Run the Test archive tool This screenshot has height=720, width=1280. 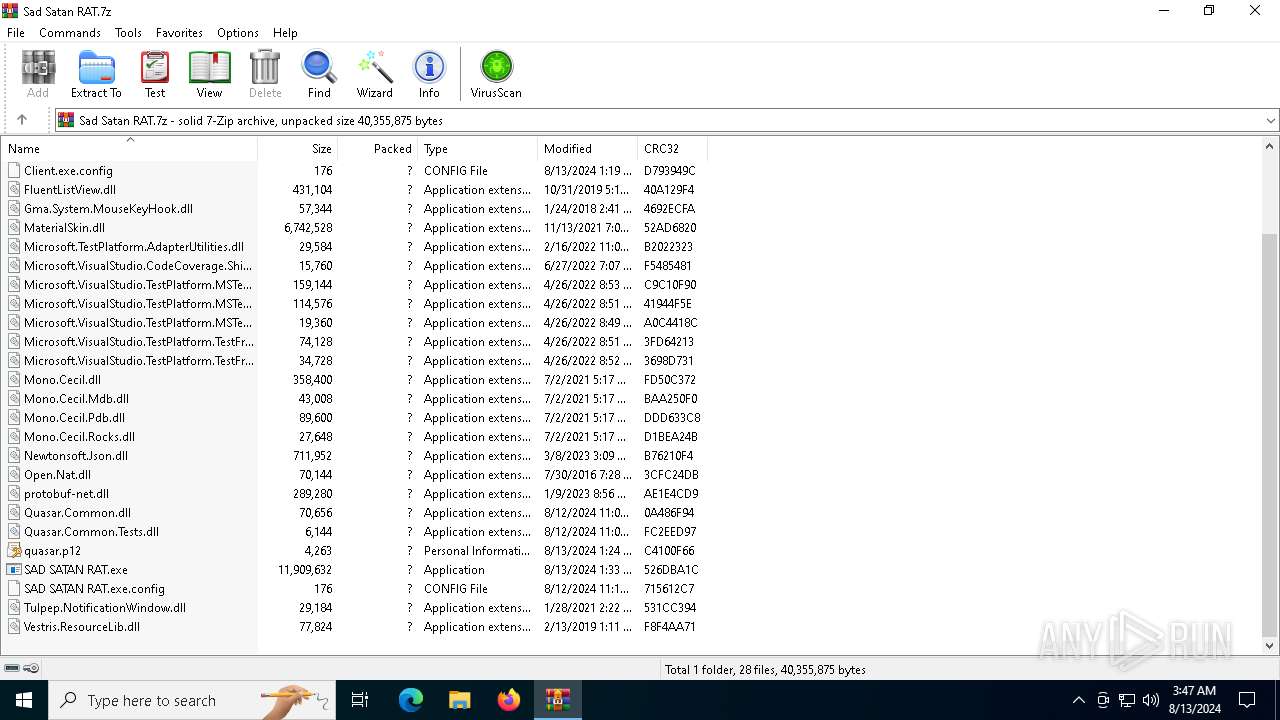[155, 75]
